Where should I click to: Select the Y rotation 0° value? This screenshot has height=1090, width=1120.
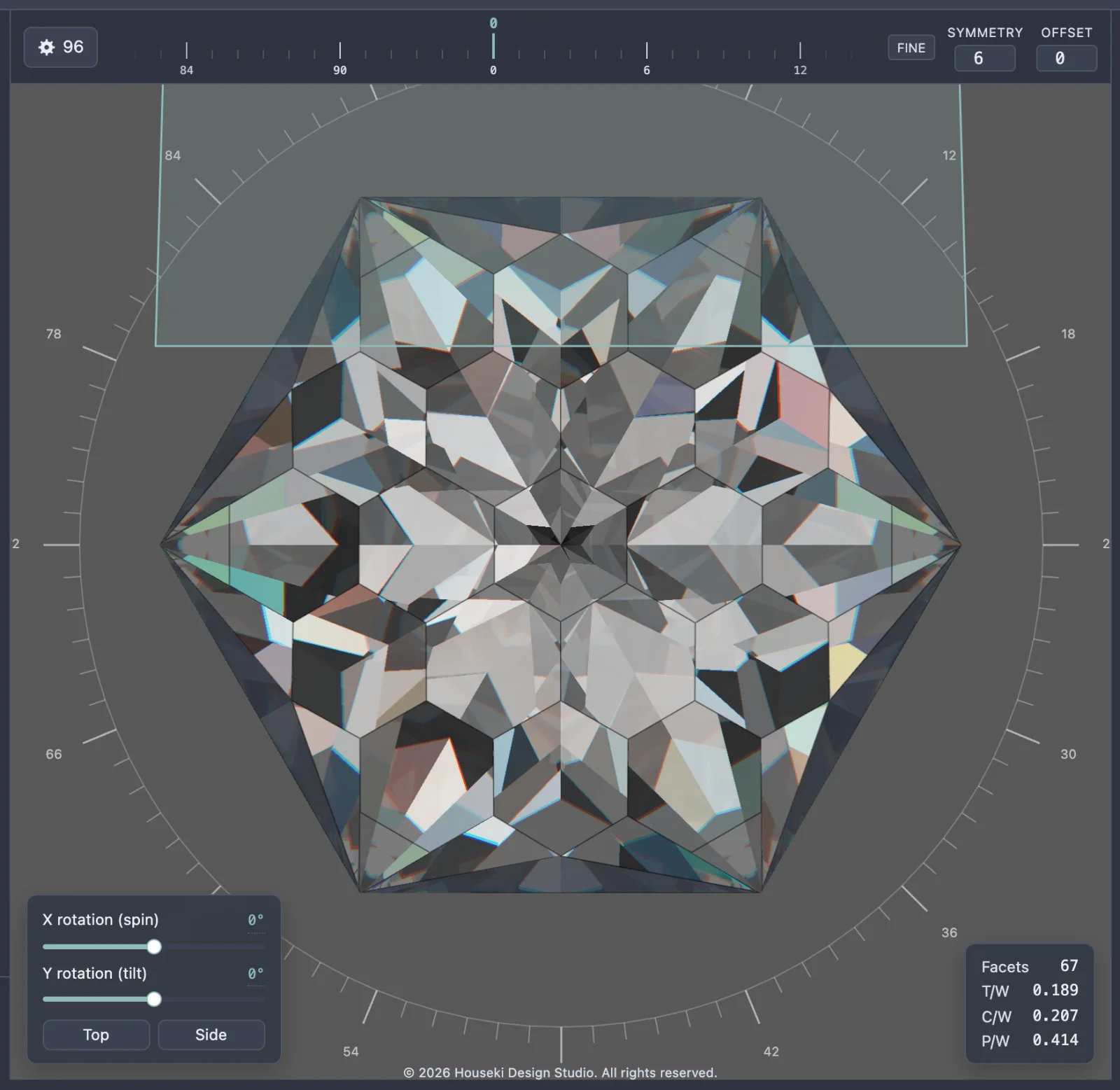[256, 974]
